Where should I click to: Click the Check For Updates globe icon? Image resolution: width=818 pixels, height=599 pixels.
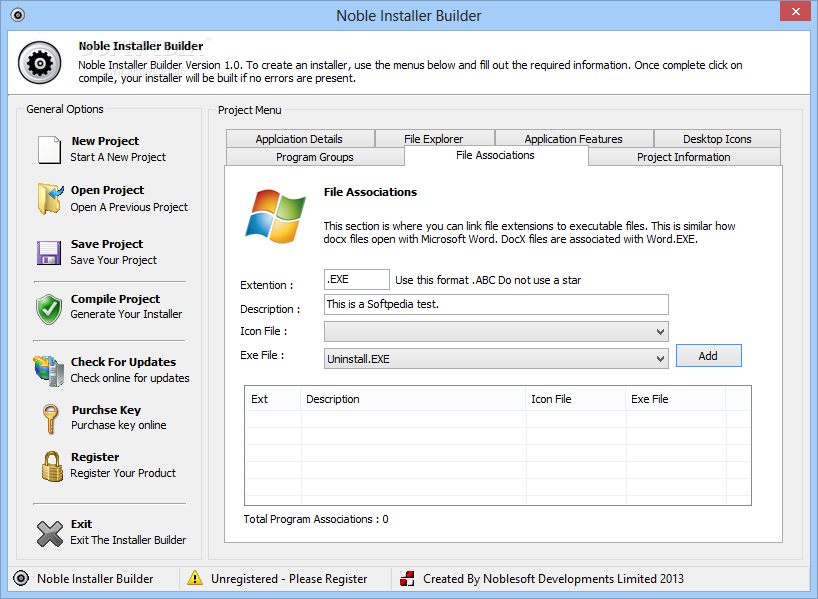click(x=49, y=370)
